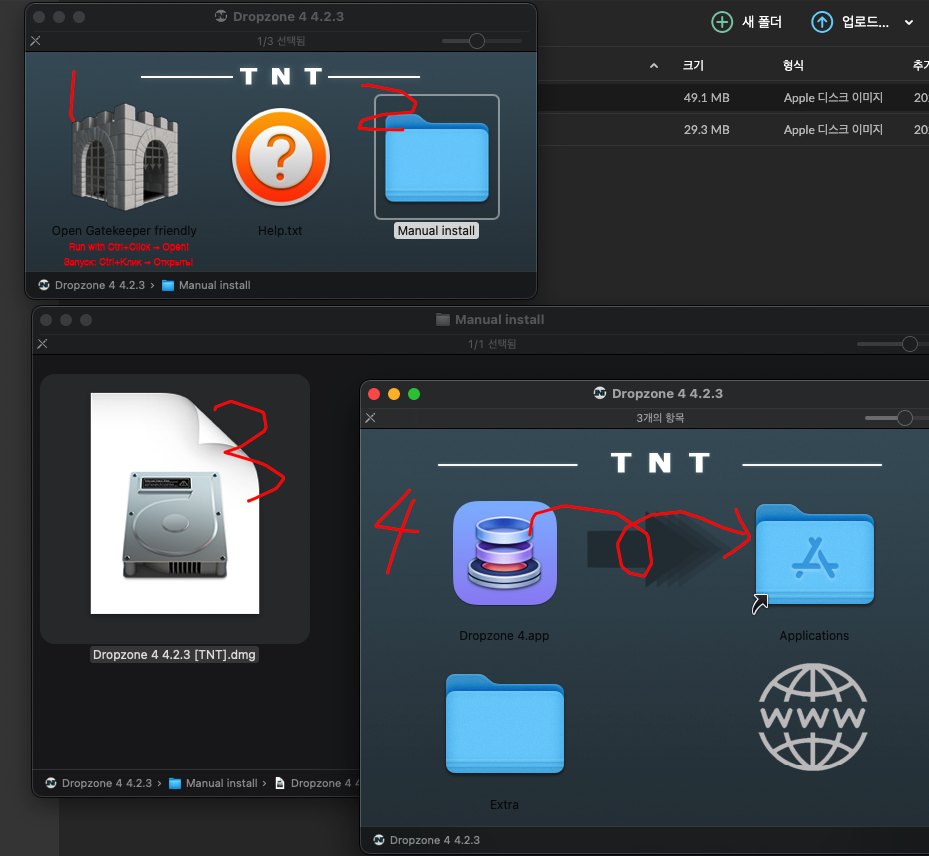
Task: Adjust icon size slider in top Dropzone window
Action: coord(476,41)
